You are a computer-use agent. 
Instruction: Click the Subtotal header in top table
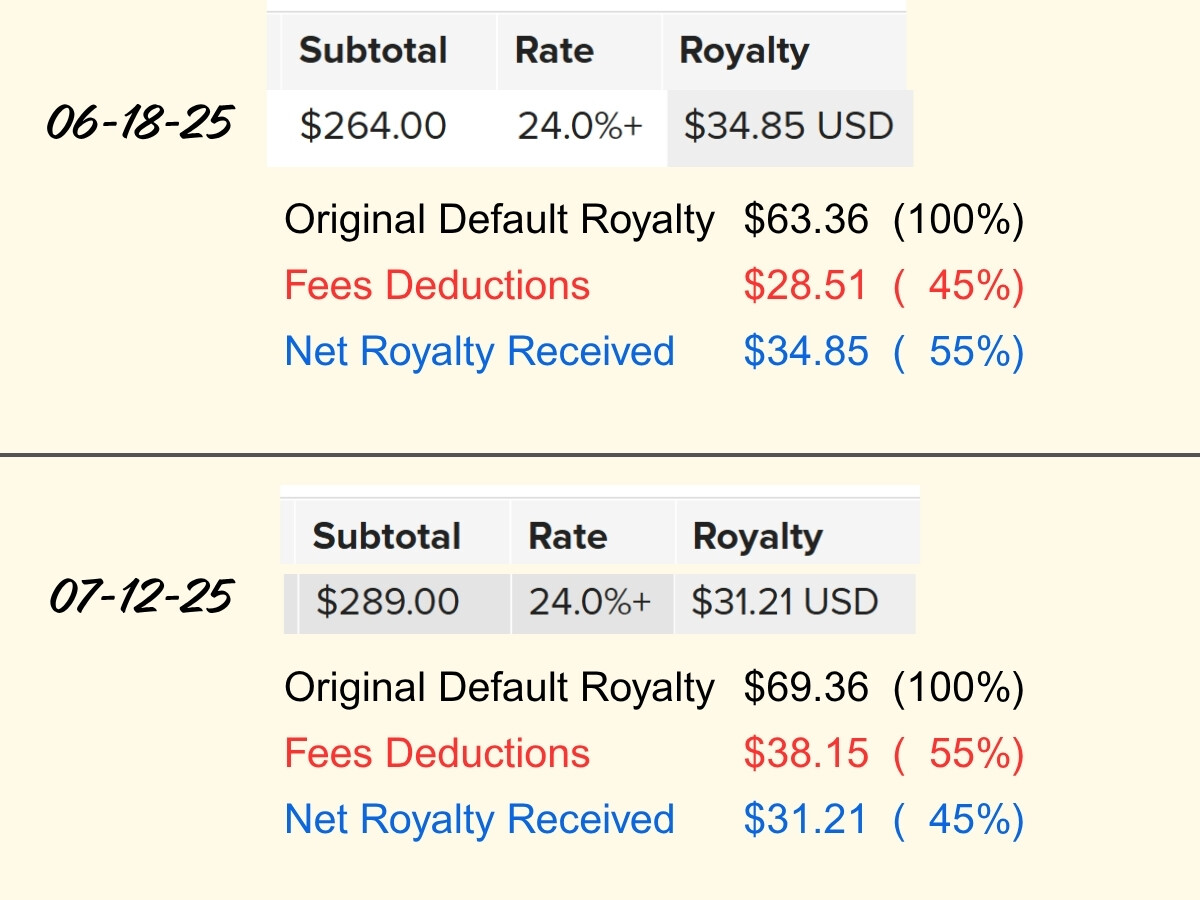(x=373, y=51)
